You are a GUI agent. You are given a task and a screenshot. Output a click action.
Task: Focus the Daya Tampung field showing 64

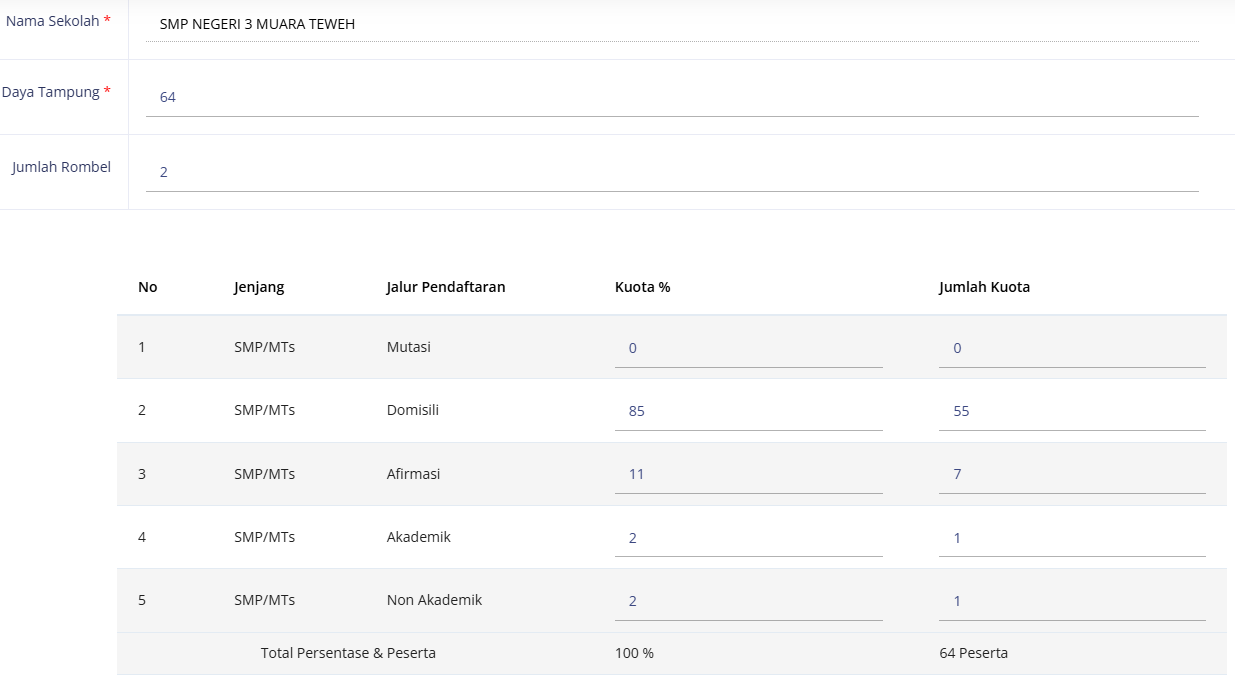point(671,97)
